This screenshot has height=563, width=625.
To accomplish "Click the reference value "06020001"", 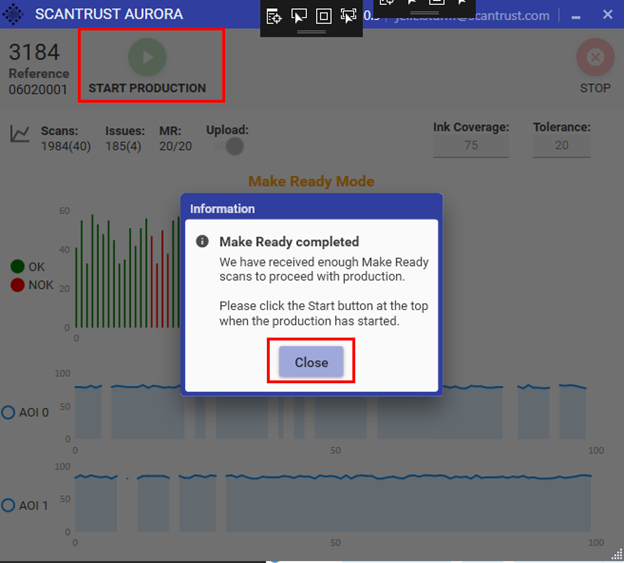I will [x=38, y=89].
